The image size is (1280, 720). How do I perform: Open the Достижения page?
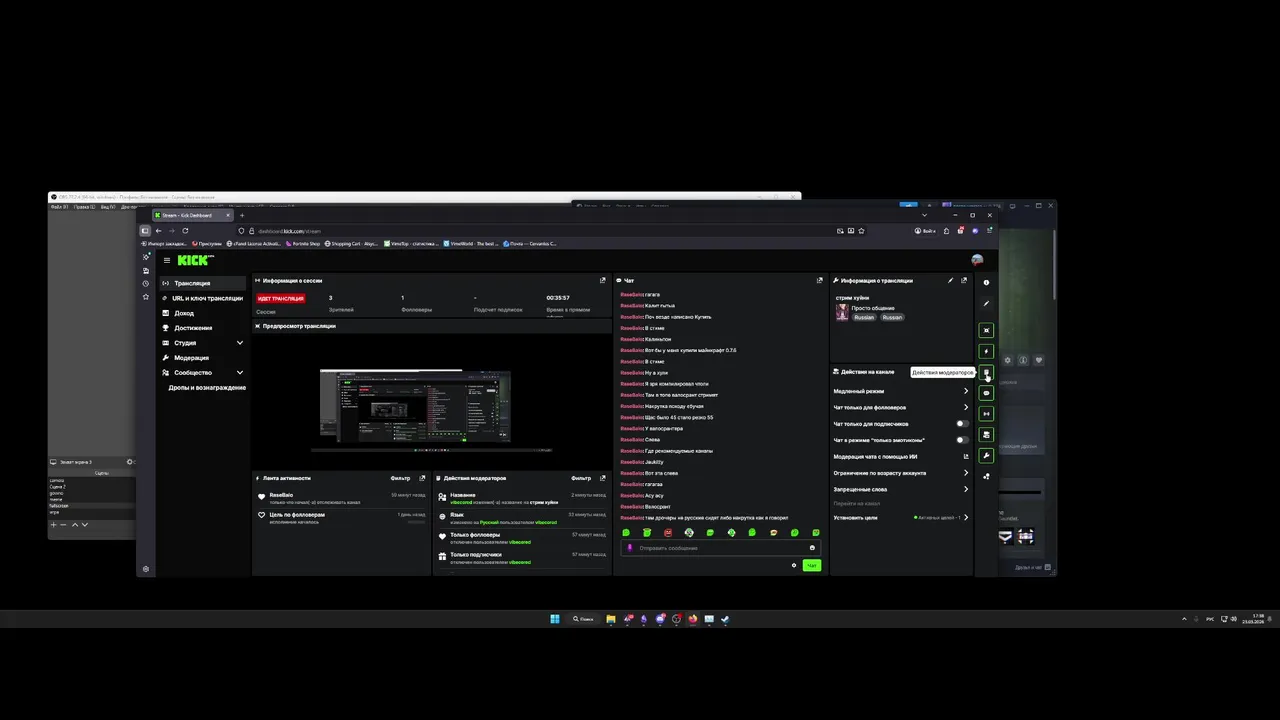pyautogui.click(x=203, y=328)
